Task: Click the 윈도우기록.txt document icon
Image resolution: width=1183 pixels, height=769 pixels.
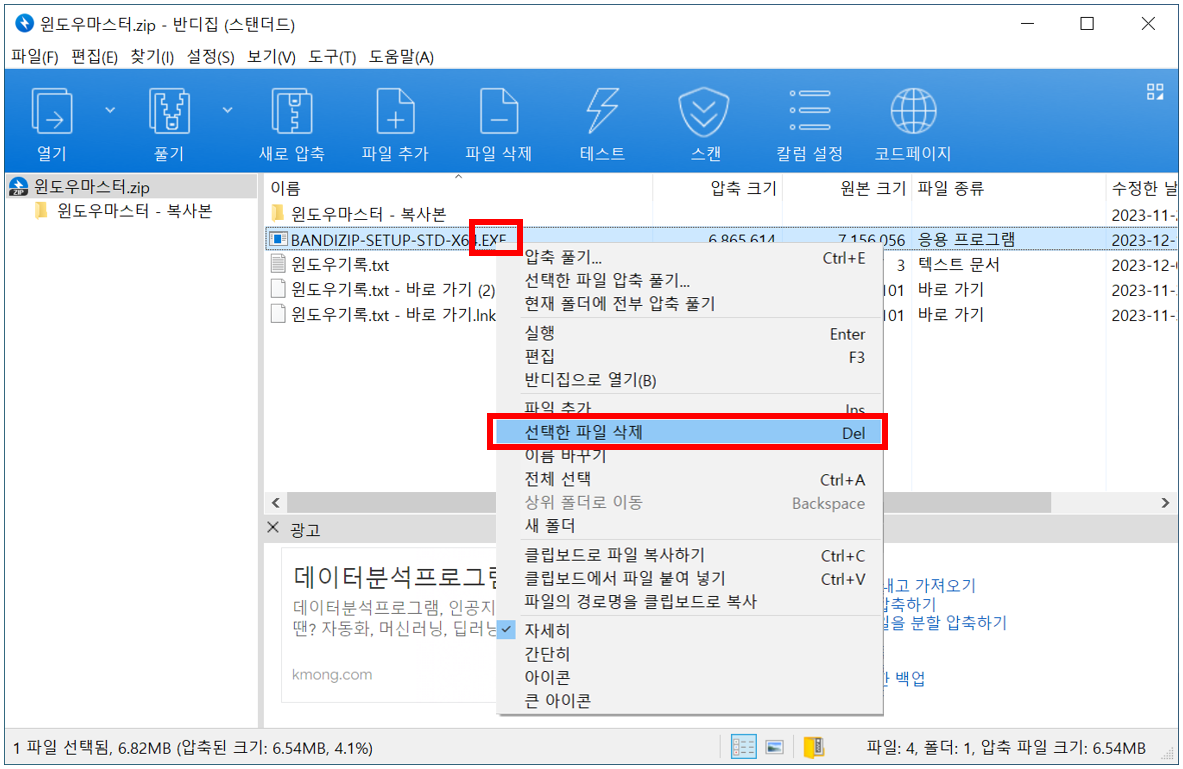Action: [278, 264]
